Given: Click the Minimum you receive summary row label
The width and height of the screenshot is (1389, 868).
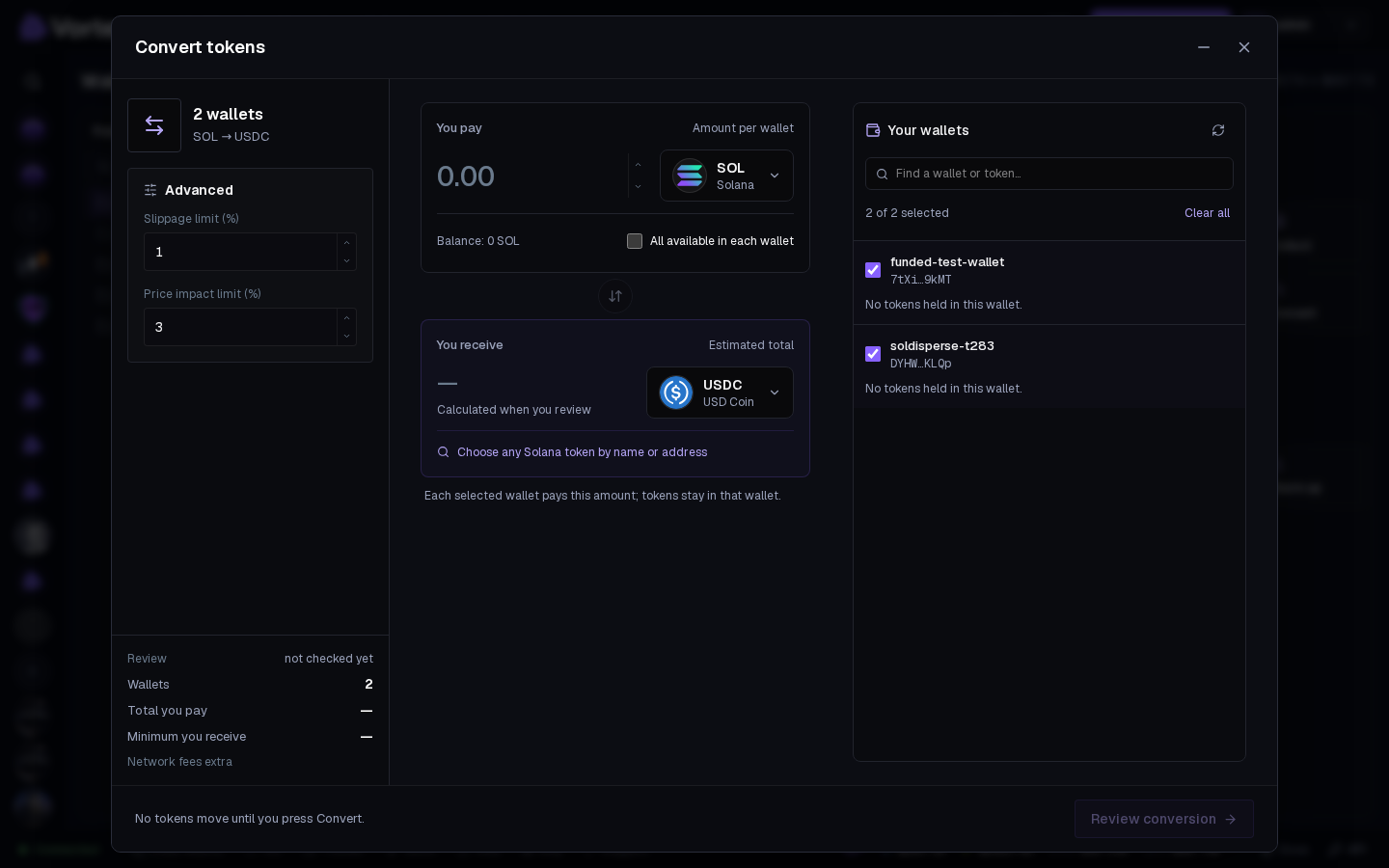Looking at the screenshot, I should (x=187, y=737).
